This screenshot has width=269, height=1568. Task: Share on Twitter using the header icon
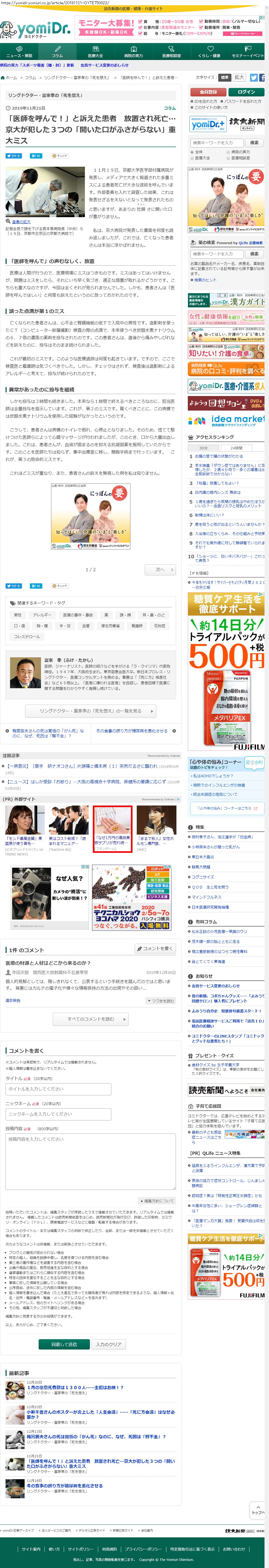[x=254, y=78]
